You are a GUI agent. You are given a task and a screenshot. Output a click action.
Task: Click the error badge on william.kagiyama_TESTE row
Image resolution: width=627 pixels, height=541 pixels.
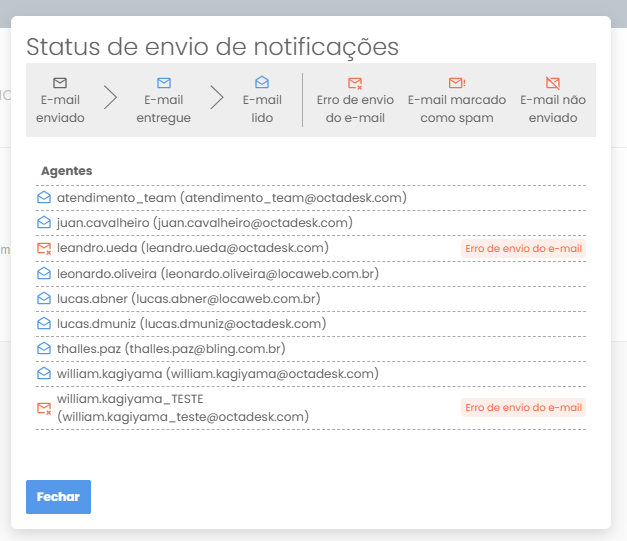(523, 407)
